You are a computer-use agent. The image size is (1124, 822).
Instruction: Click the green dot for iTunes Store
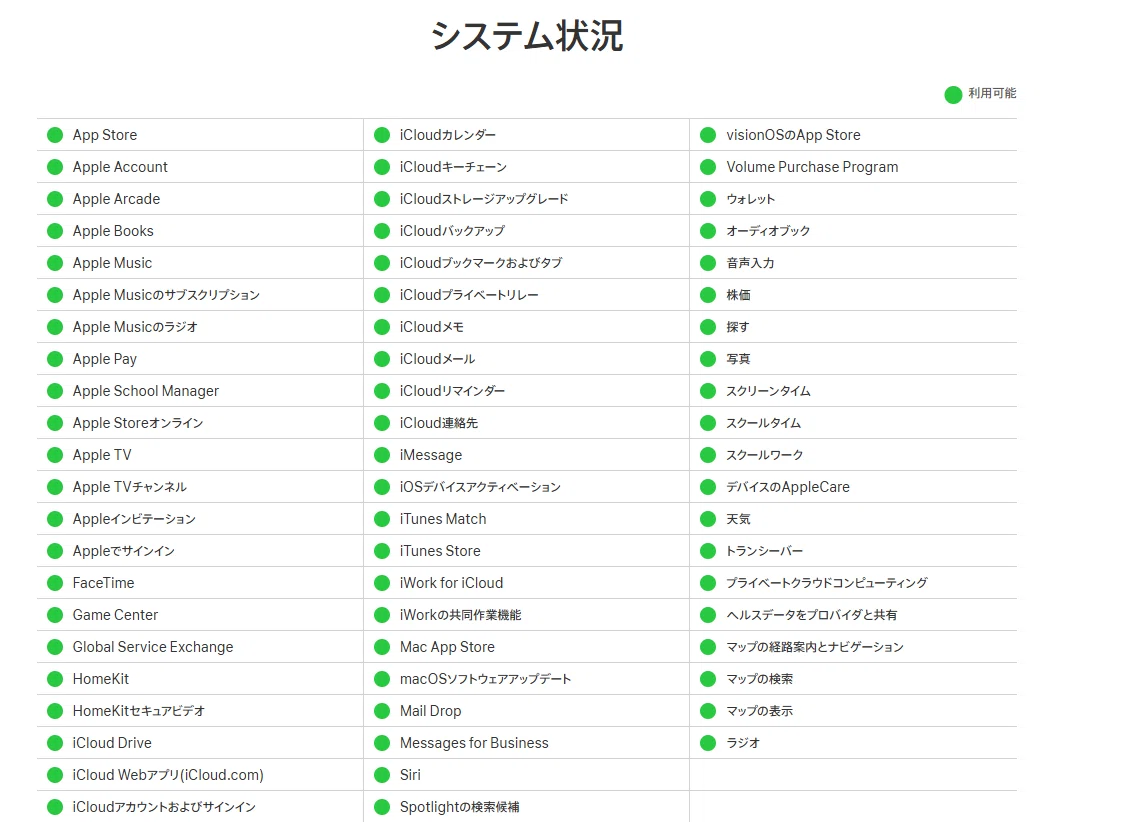382,551
